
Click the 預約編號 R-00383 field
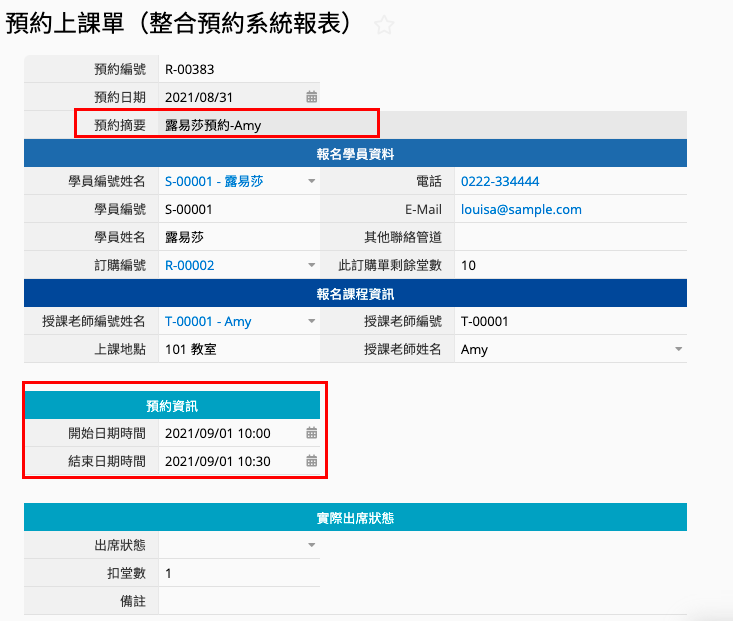point(238,69)
